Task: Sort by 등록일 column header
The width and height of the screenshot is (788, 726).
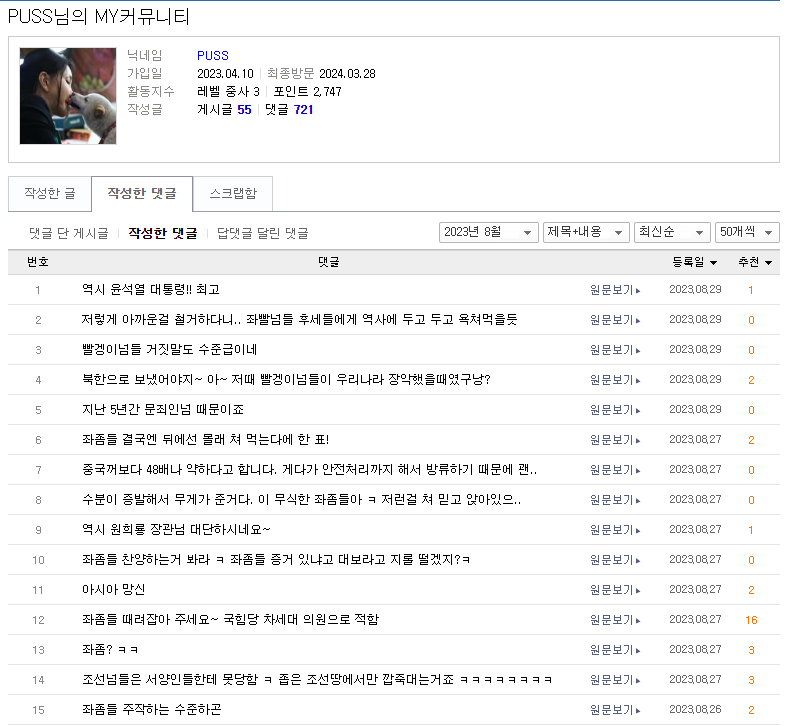Action: tap(694, 262)
